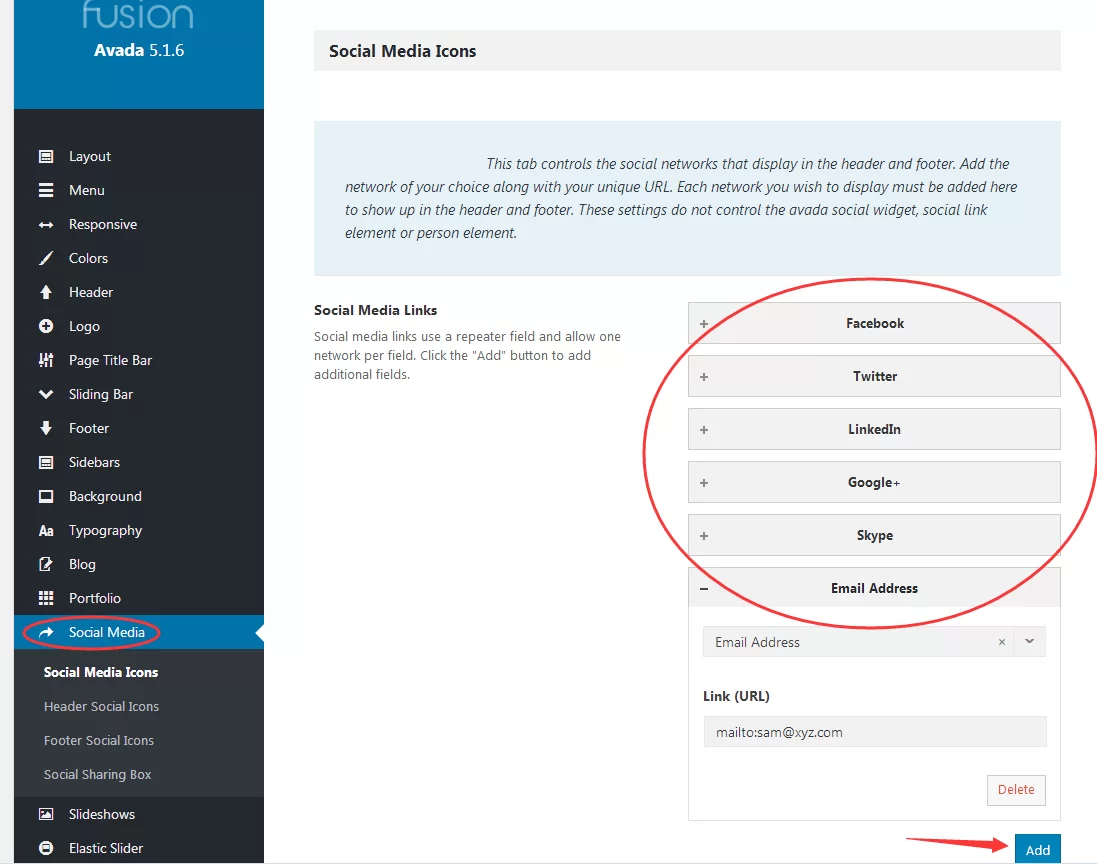Open the Footer settings section

click(x=139, y=428)
